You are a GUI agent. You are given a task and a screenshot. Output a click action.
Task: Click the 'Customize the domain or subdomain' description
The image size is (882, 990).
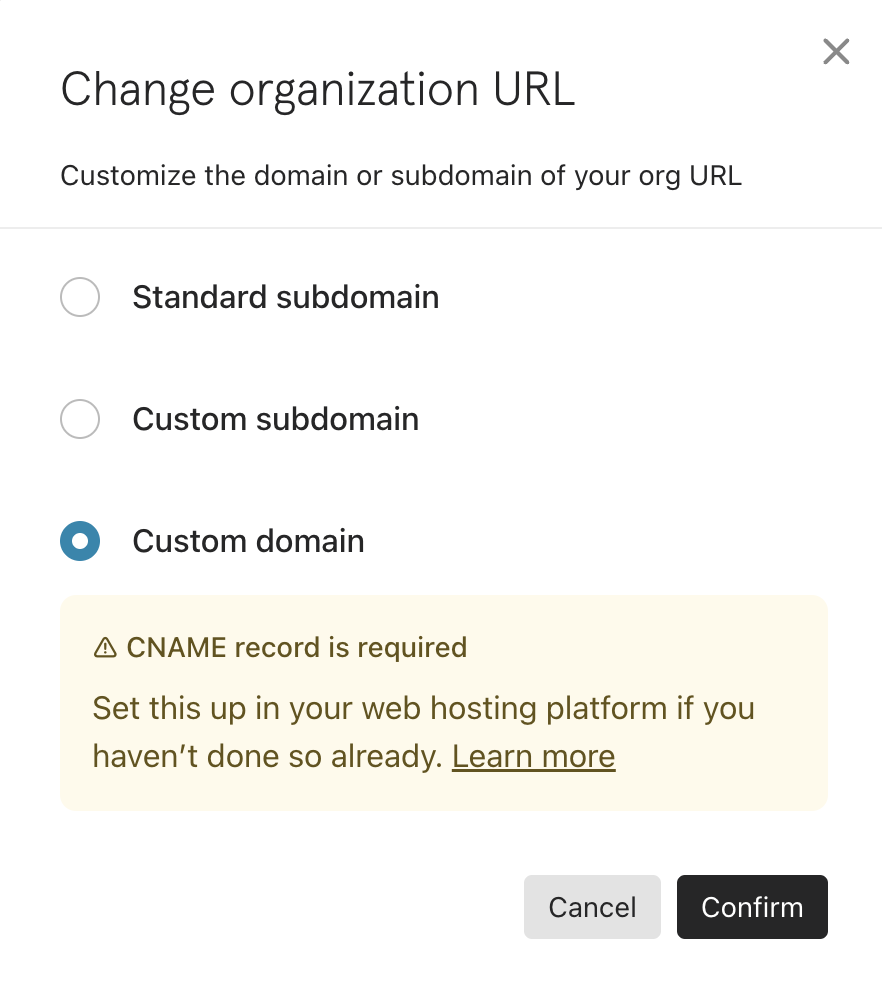(401, 176)
